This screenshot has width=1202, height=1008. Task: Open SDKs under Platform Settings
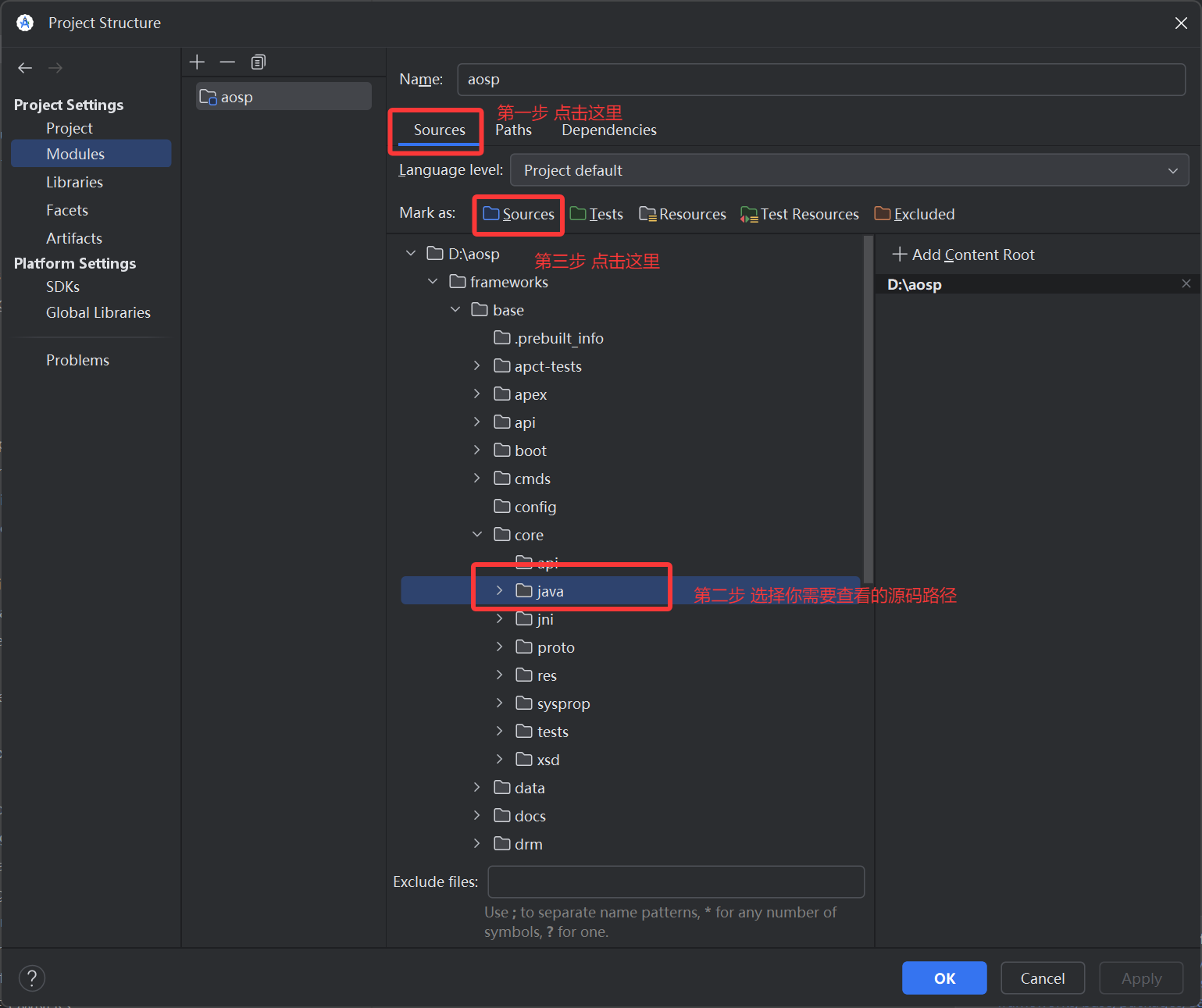62,287
